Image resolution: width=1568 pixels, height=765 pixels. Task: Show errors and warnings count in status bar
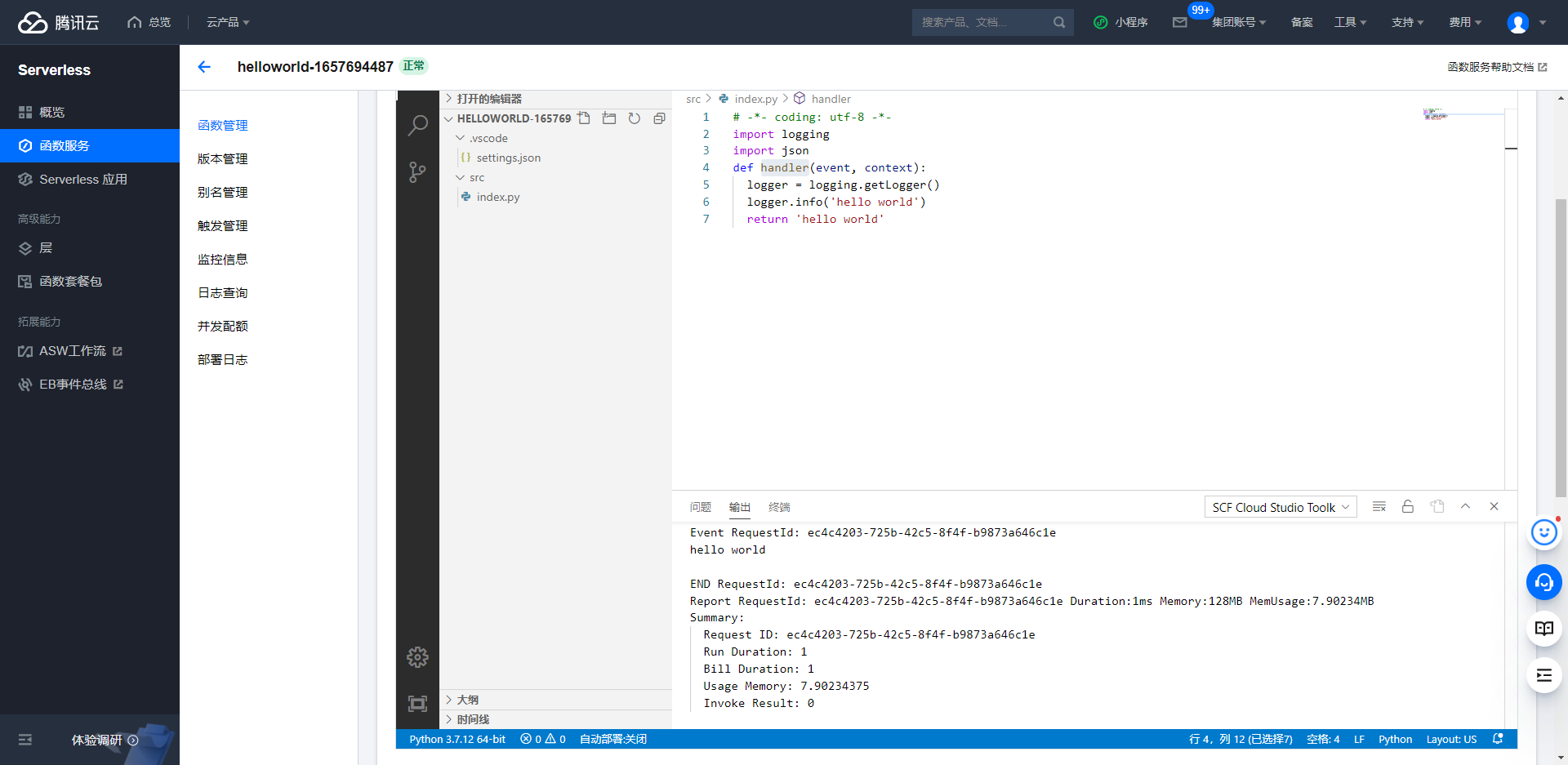click(543, 739)
